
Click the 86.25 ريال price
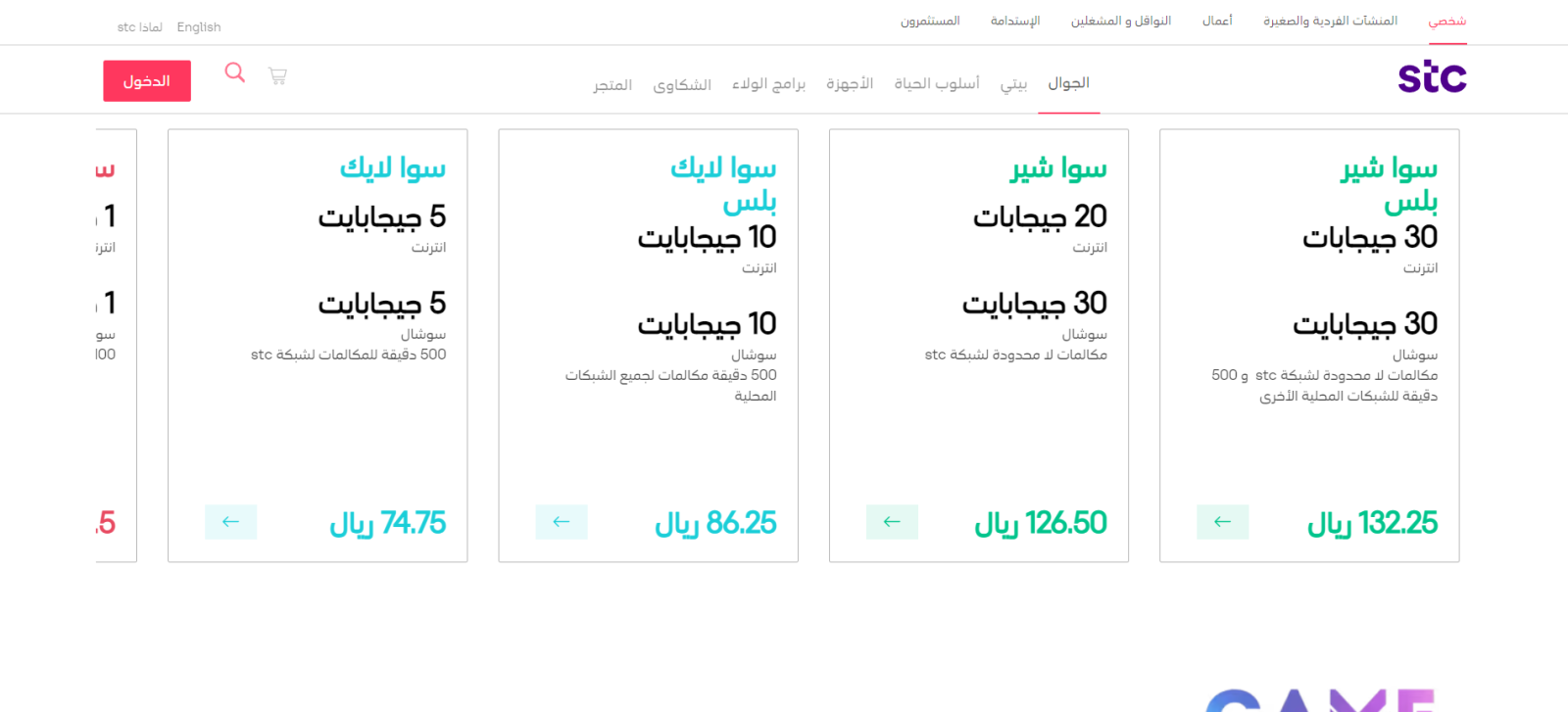click(x=715, y=523)
